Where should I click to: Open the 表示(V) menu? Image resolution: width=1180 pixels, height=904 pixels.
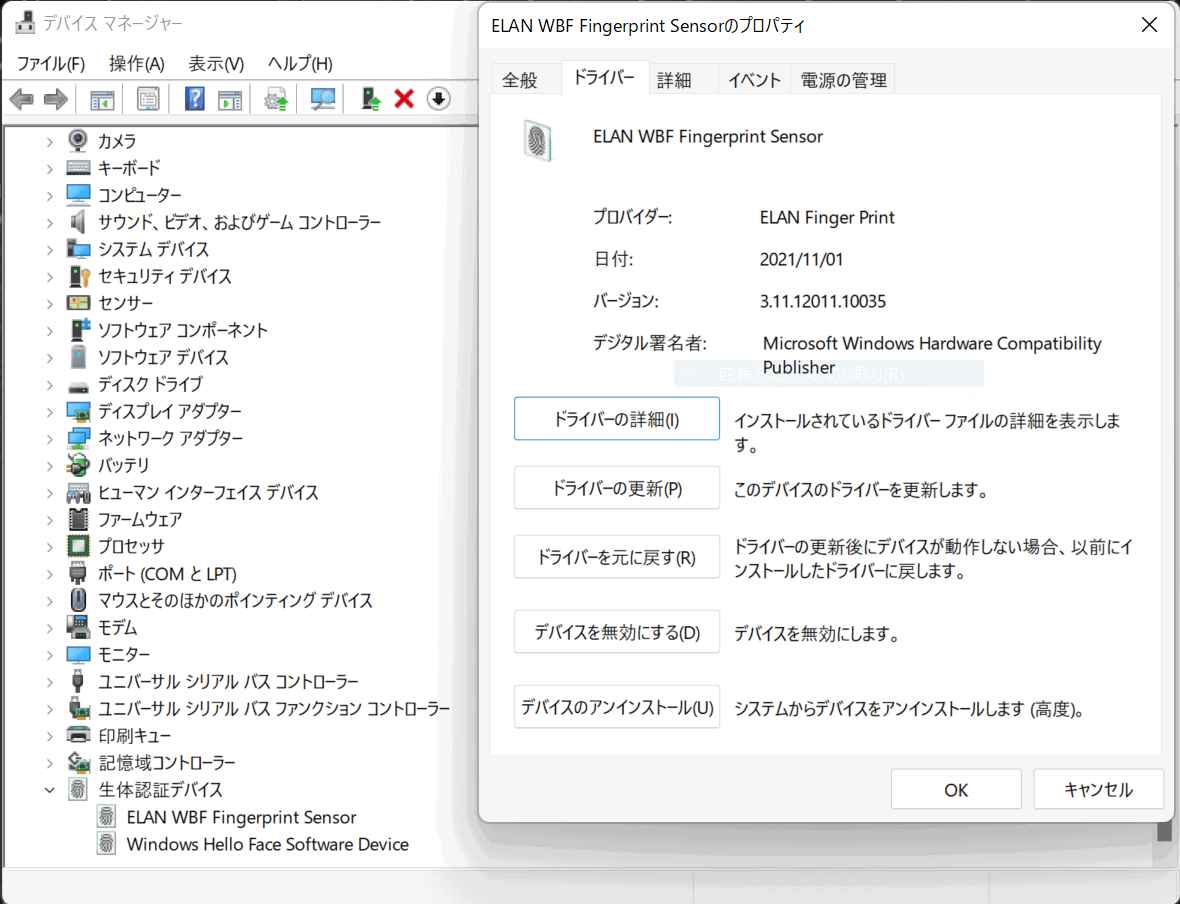216,64
